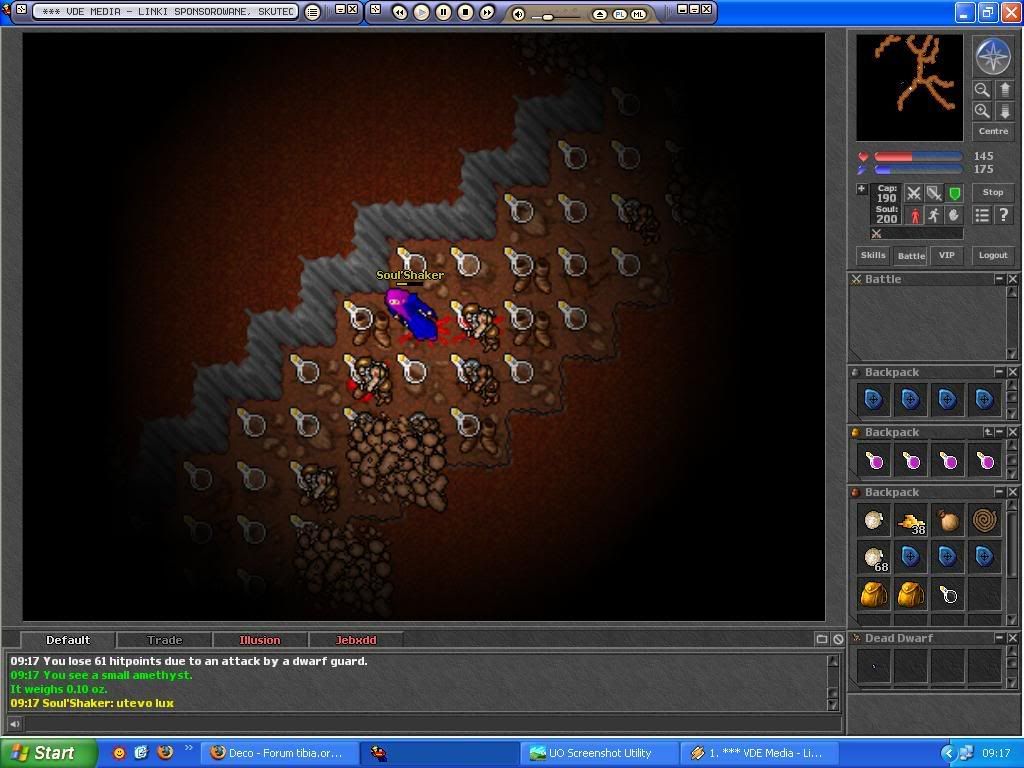Pause Winamp playback
The image size is (1024, 768).
(x=443, y=12)
